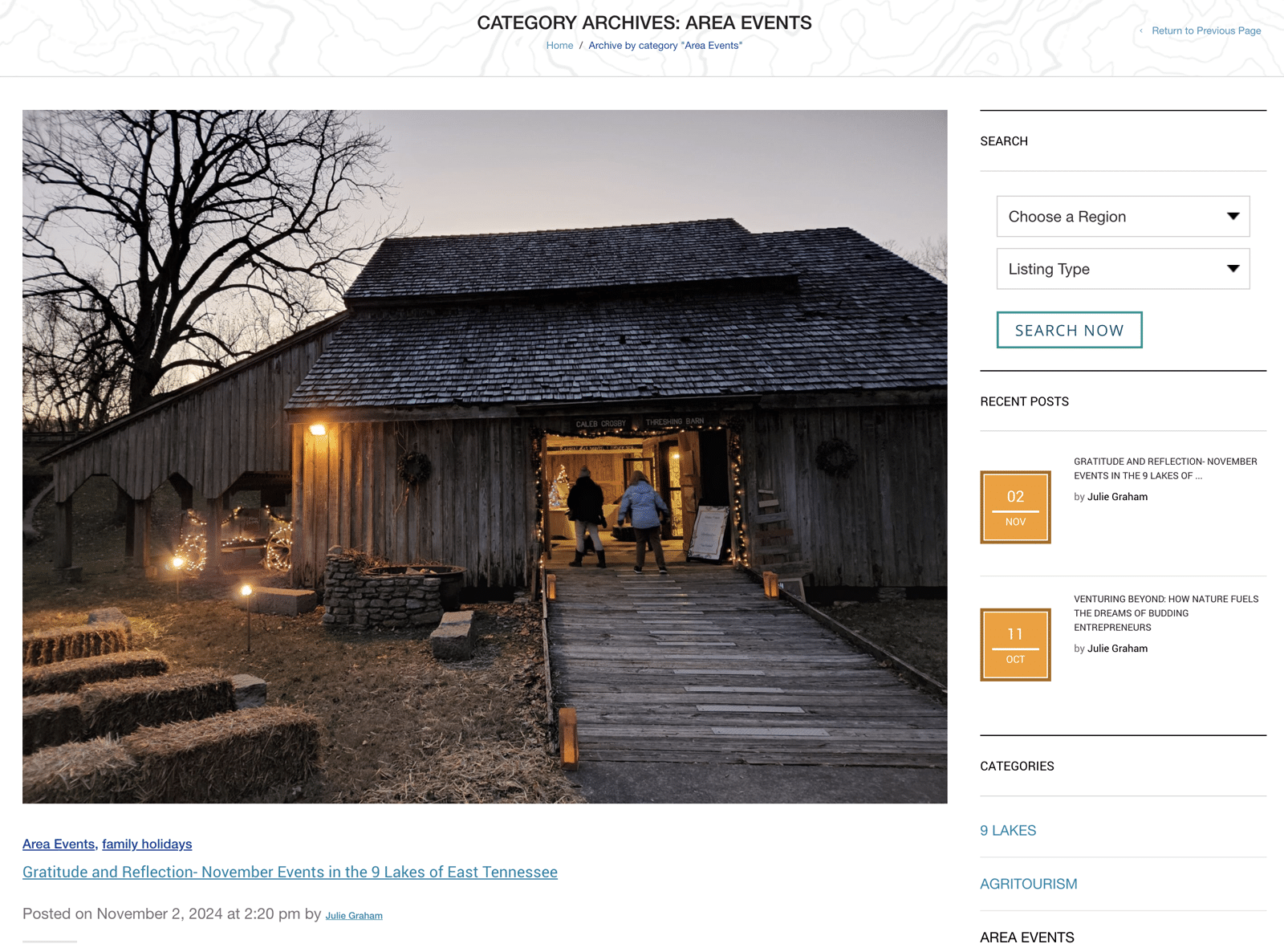View author Julie Graham under post date
Viewport: 1284px width, 952px height.
click(x=354, y=916)
